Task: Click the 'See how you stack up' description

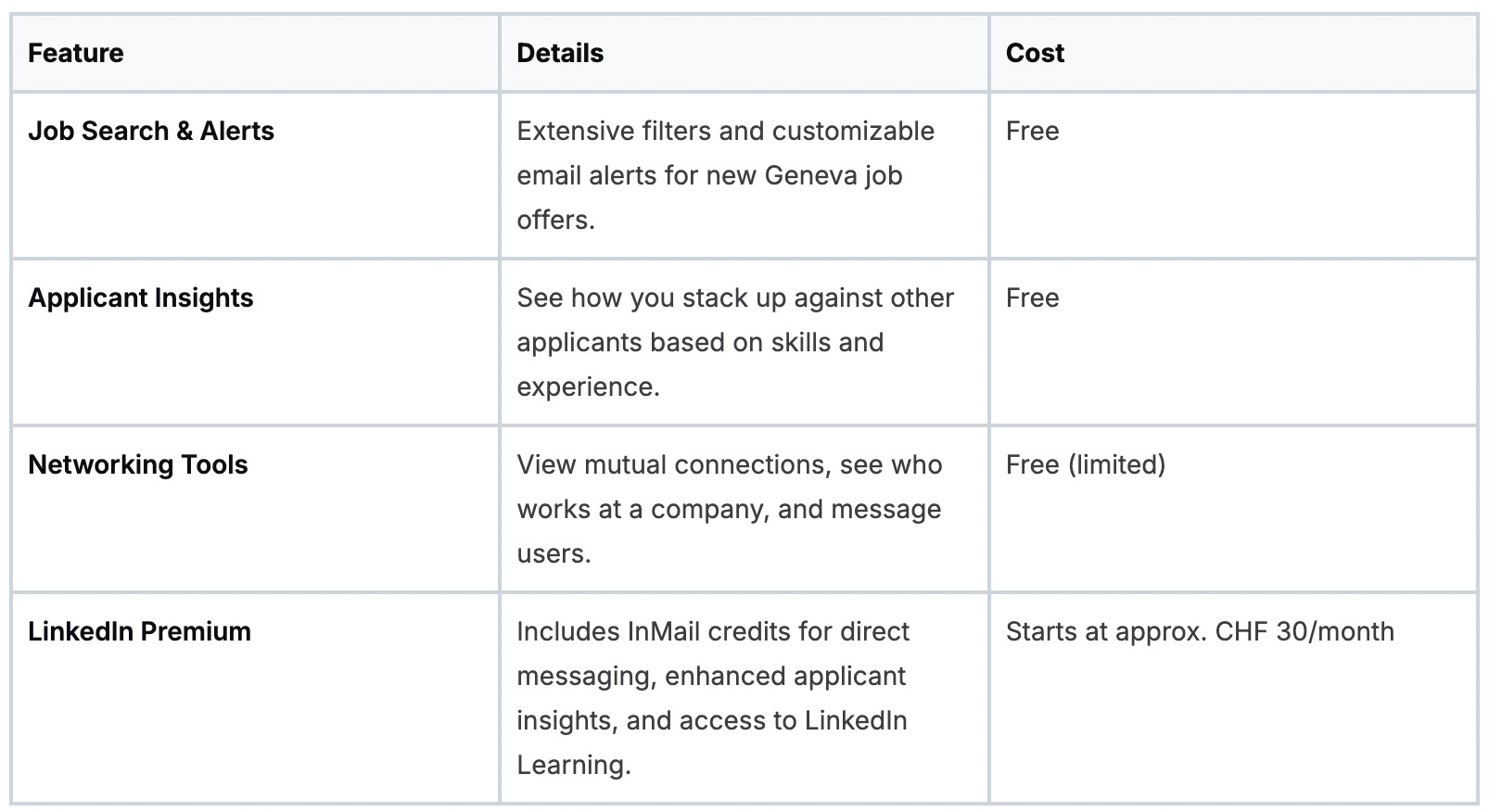Action: coord(734,298)
